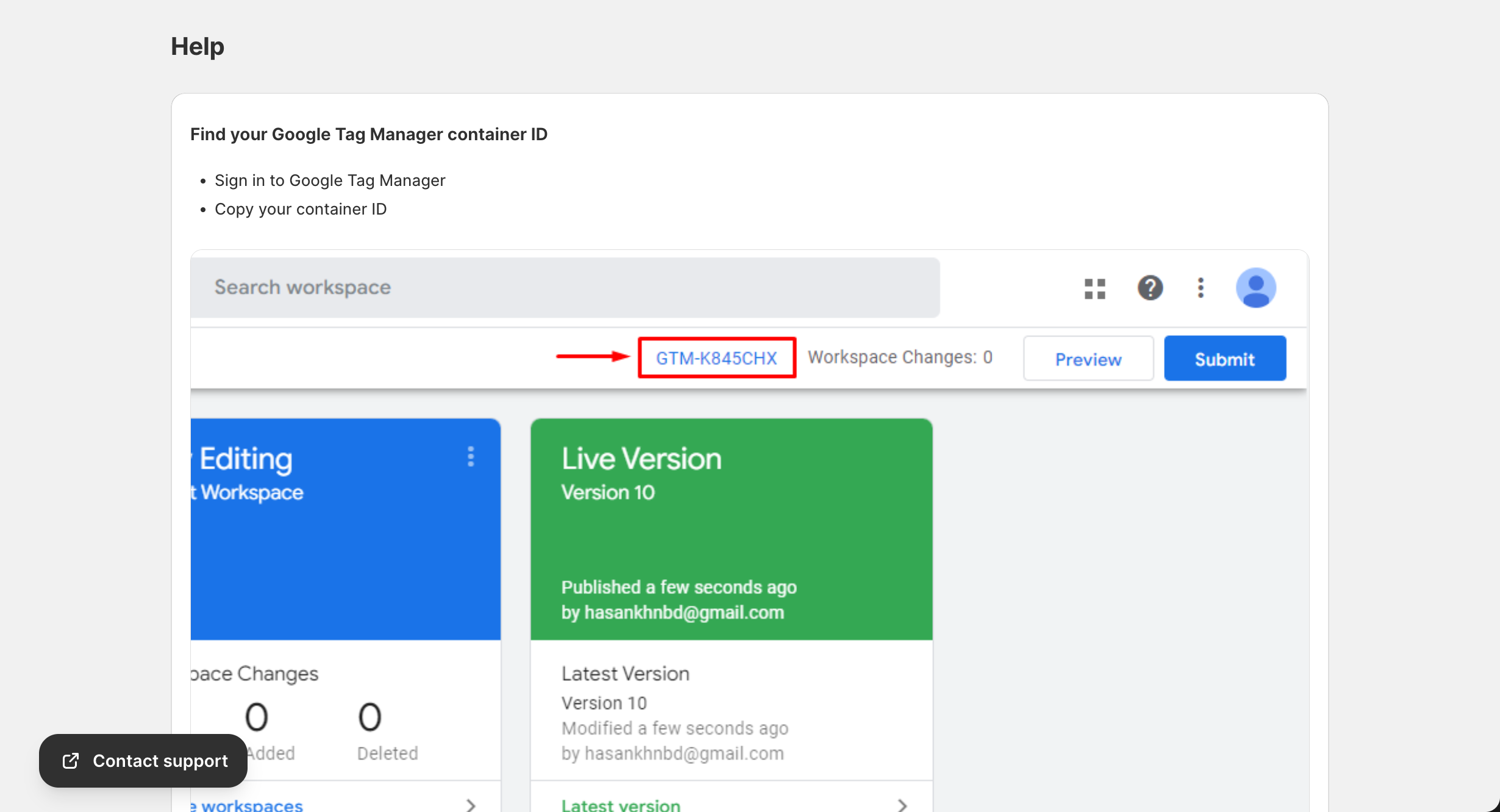The width and height of the screenshot is (1500, 812).
Task: Click the green Live Version card
Action: pos(731,529)
